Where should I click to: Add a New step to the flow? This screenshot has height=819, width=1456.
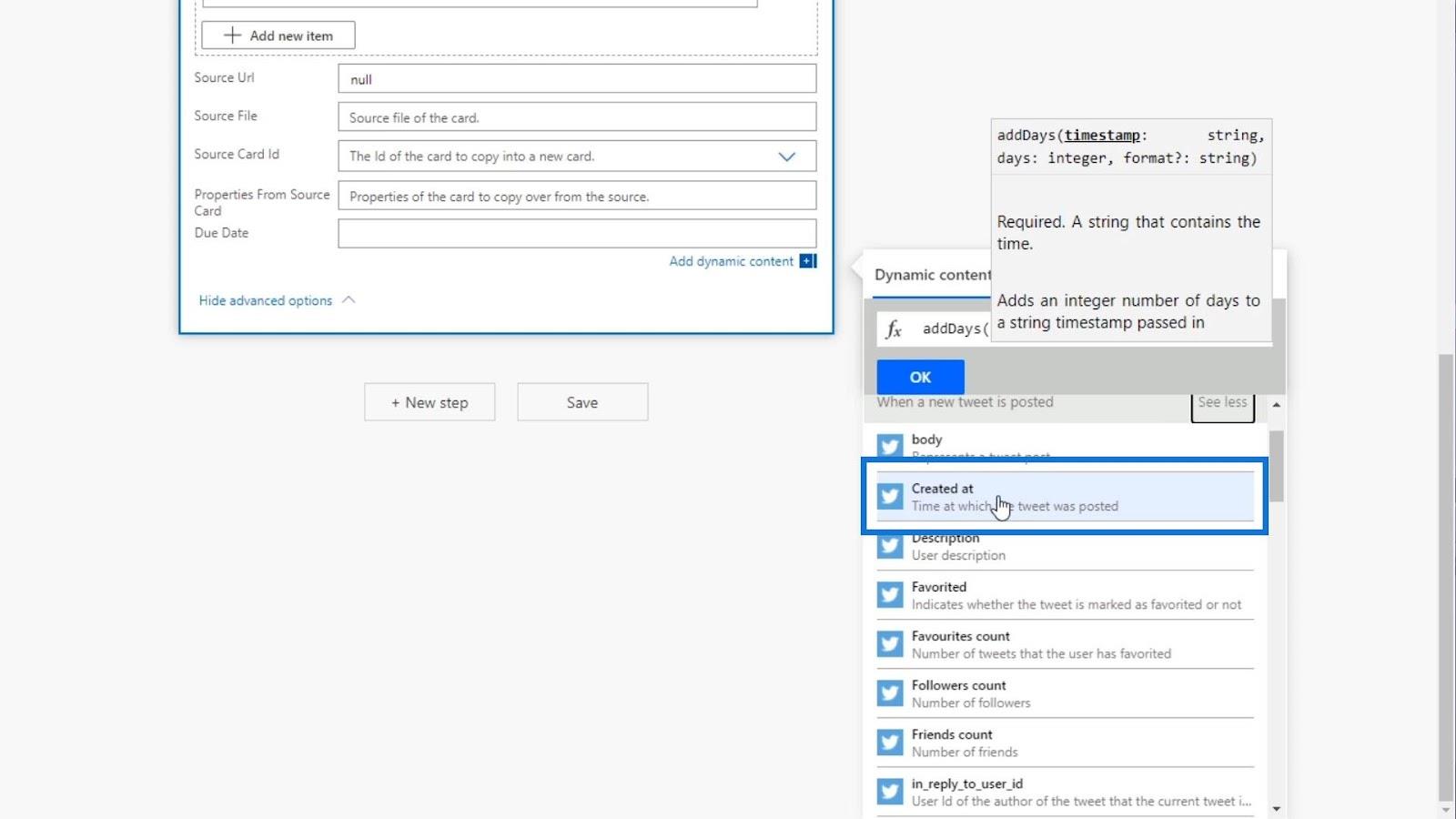[x=430, y=402]
